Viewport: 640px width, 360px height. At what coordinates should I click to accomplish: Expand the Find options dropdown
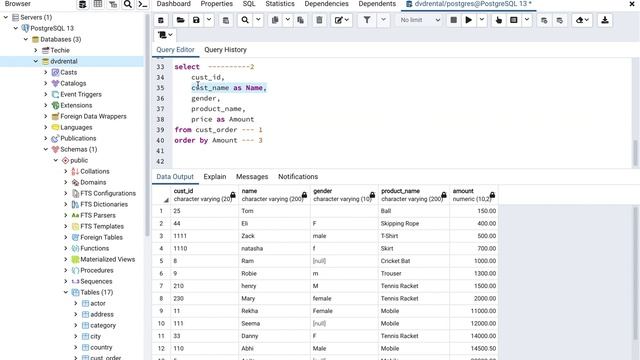point(258,20)
